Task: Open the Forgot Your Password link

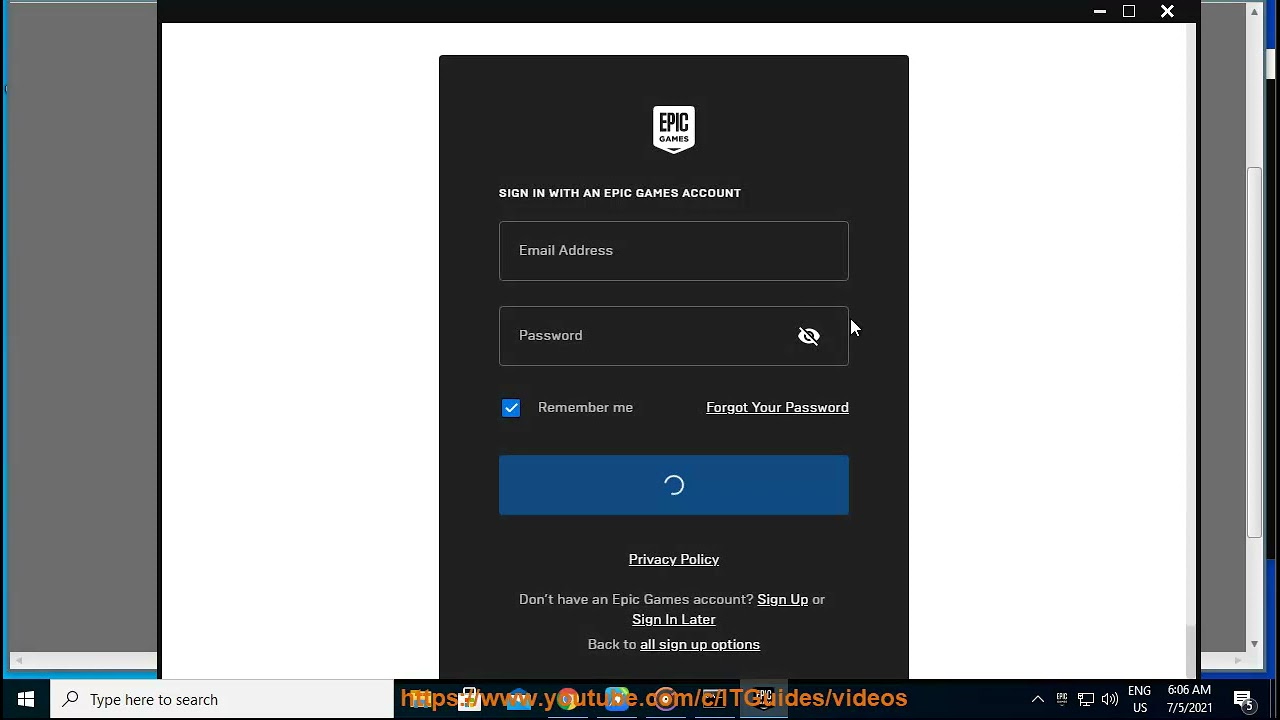Action: click(x=777, y=407)
